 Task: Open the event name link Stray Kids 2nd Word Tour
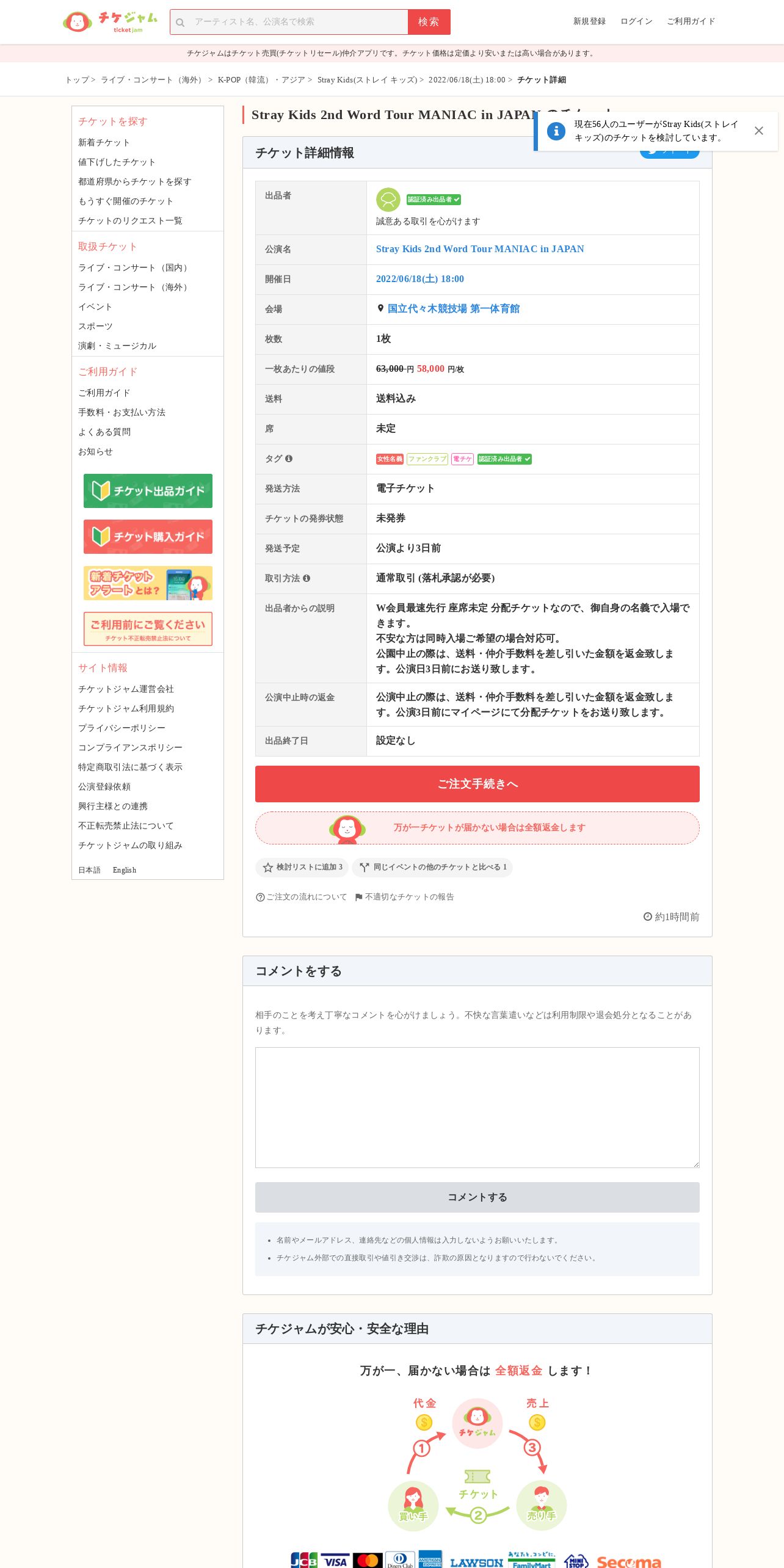pos(480,249)
